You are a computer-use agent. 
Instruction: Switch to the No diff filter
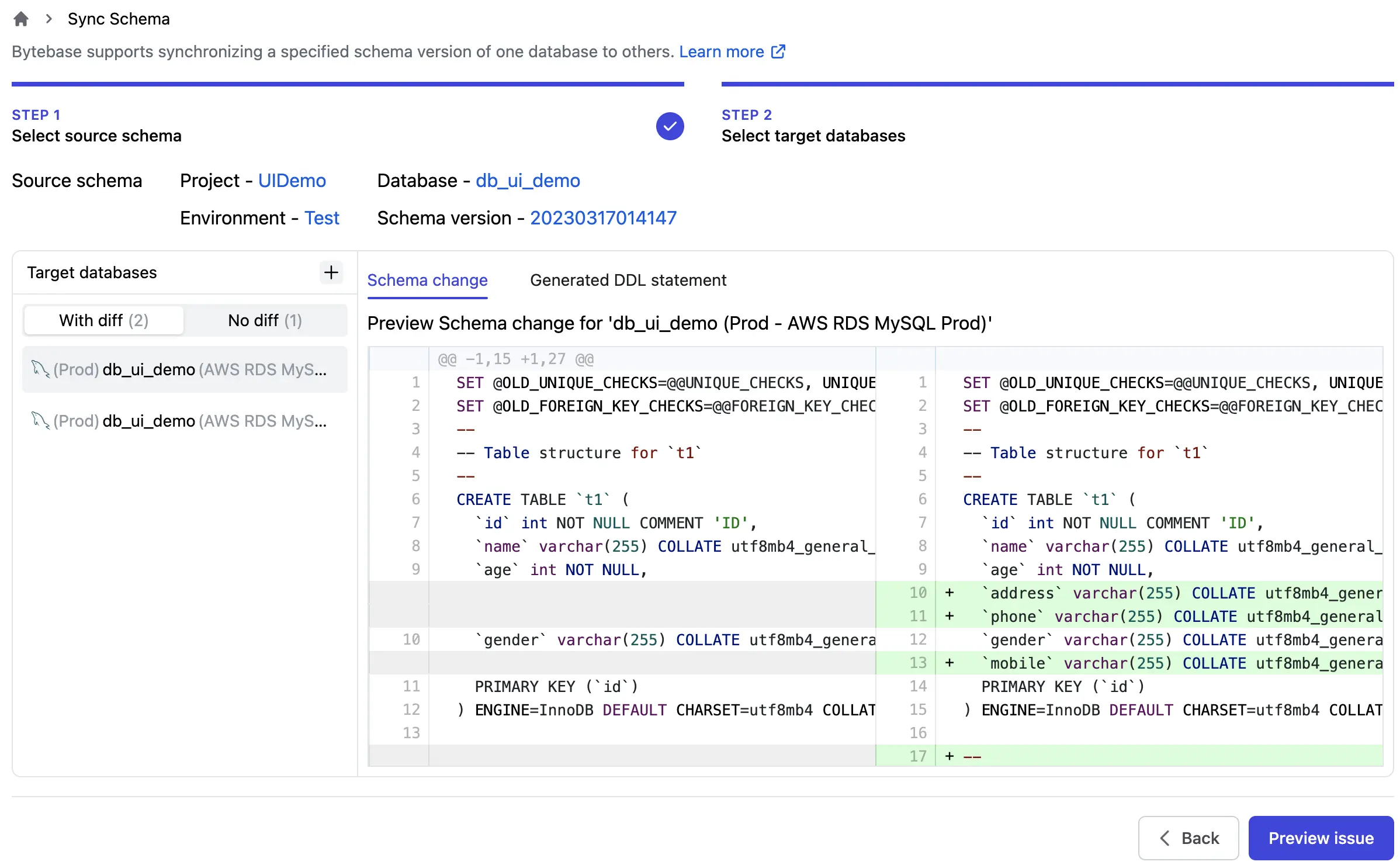(x=265, y=320)
